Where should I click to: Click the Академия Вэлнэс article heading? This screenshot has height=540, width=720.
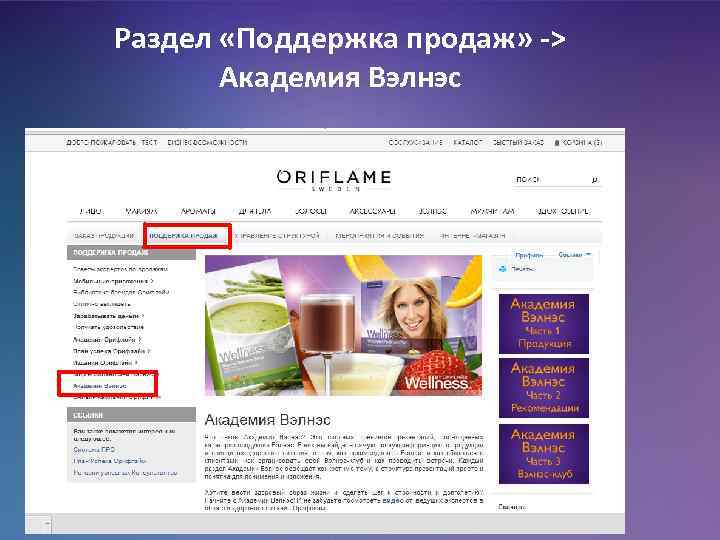point(267,420)
